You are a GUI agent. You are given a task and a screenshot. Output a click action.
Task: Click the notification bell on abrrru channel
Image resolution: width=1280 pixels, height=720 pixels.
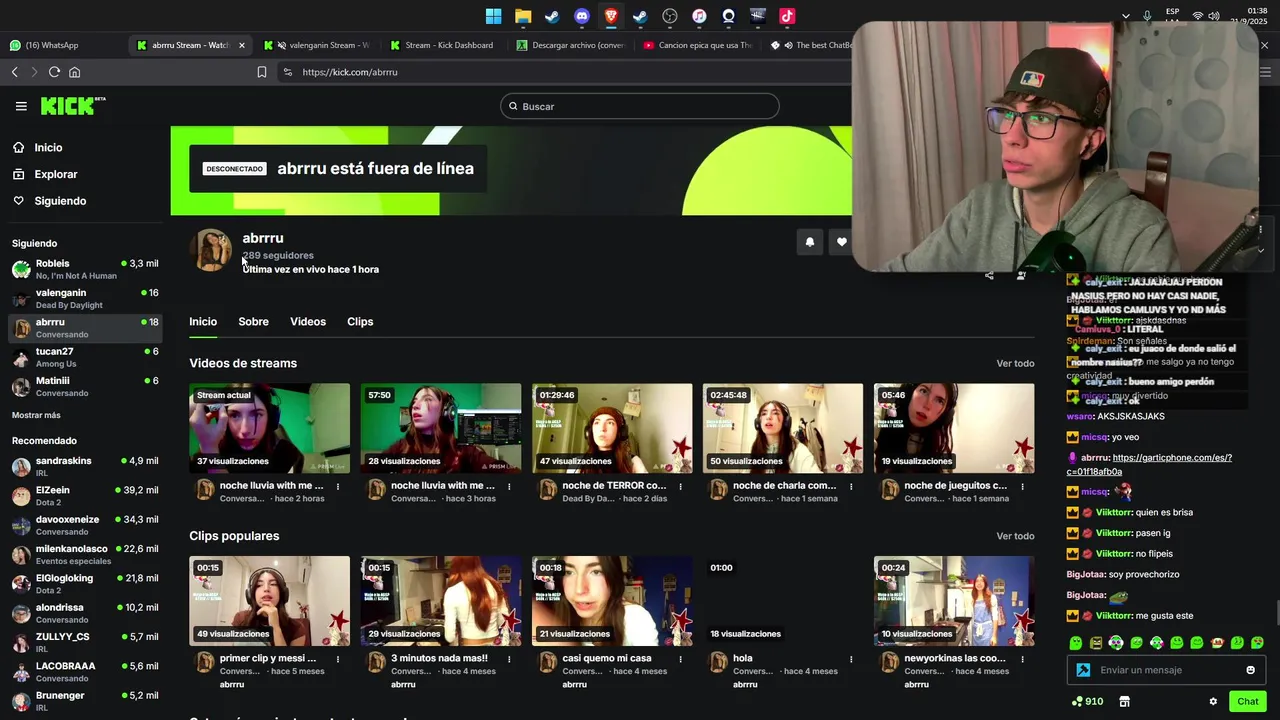click(x=810, y=241)
